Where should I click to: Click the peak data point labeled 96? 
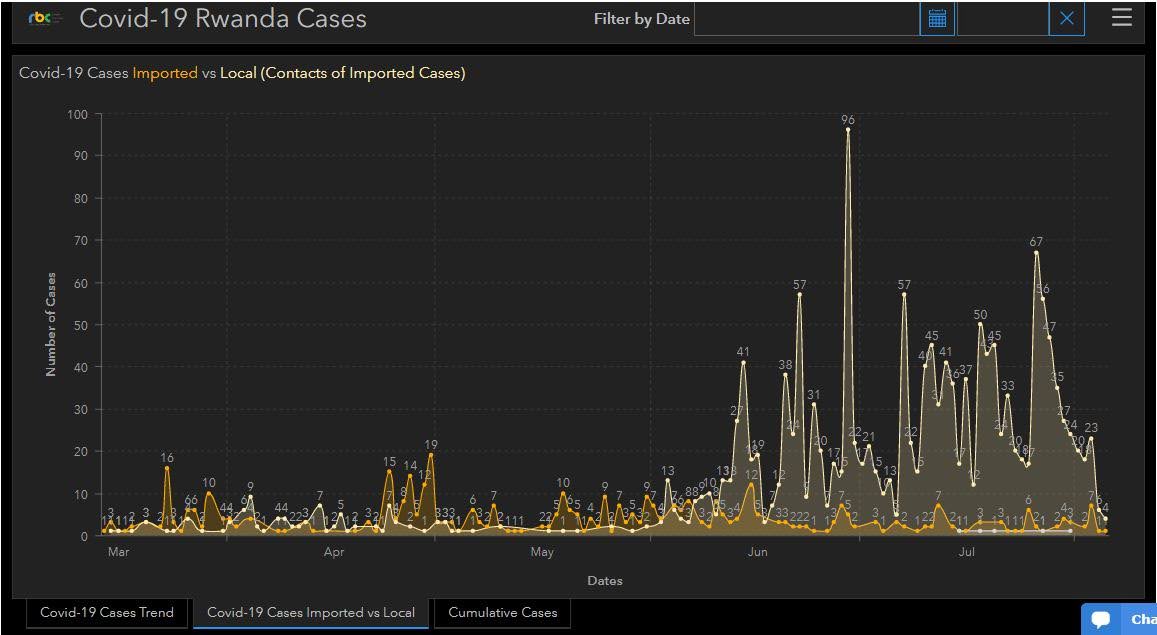(848, 129)
